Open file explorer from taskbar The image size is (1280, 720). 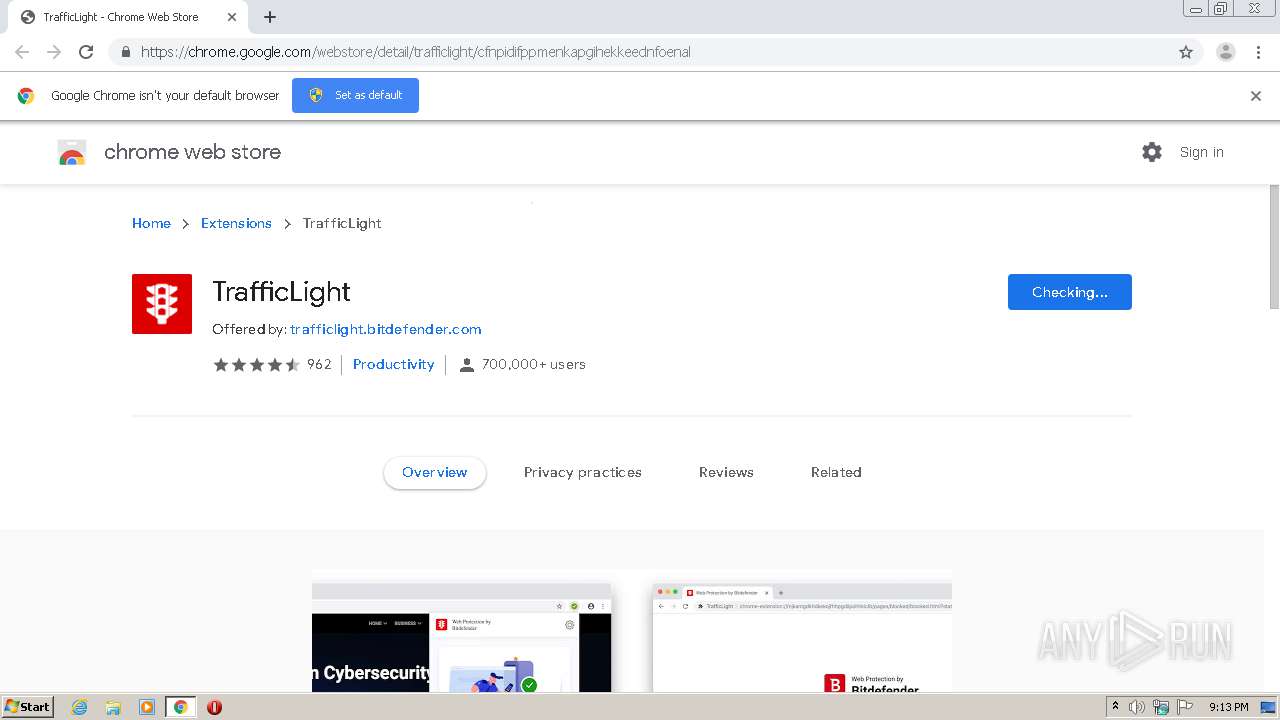[x=113, y=707]
